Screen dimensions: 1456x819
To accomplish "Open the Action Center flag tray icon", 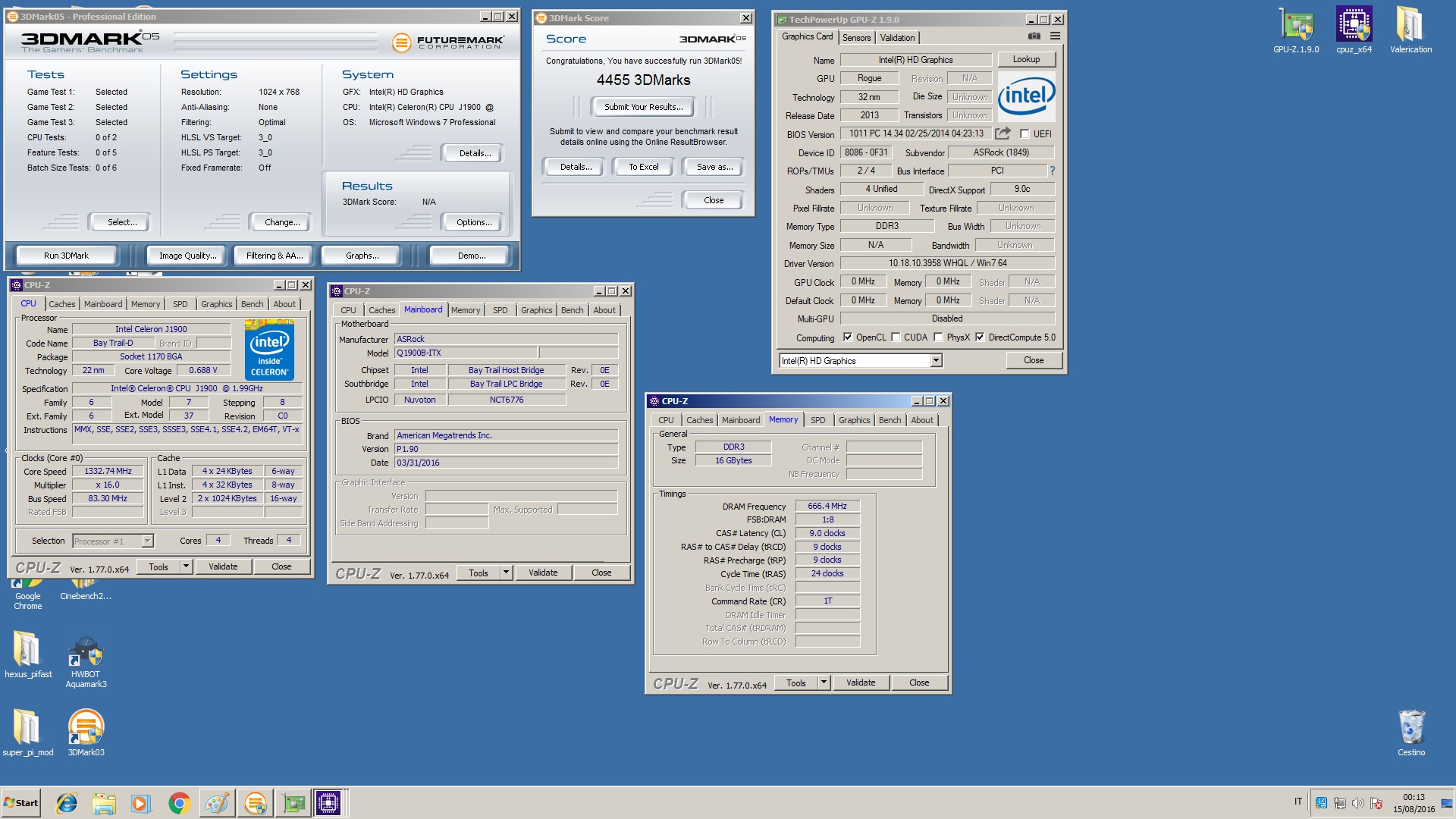I will [x=1376, y=803].
